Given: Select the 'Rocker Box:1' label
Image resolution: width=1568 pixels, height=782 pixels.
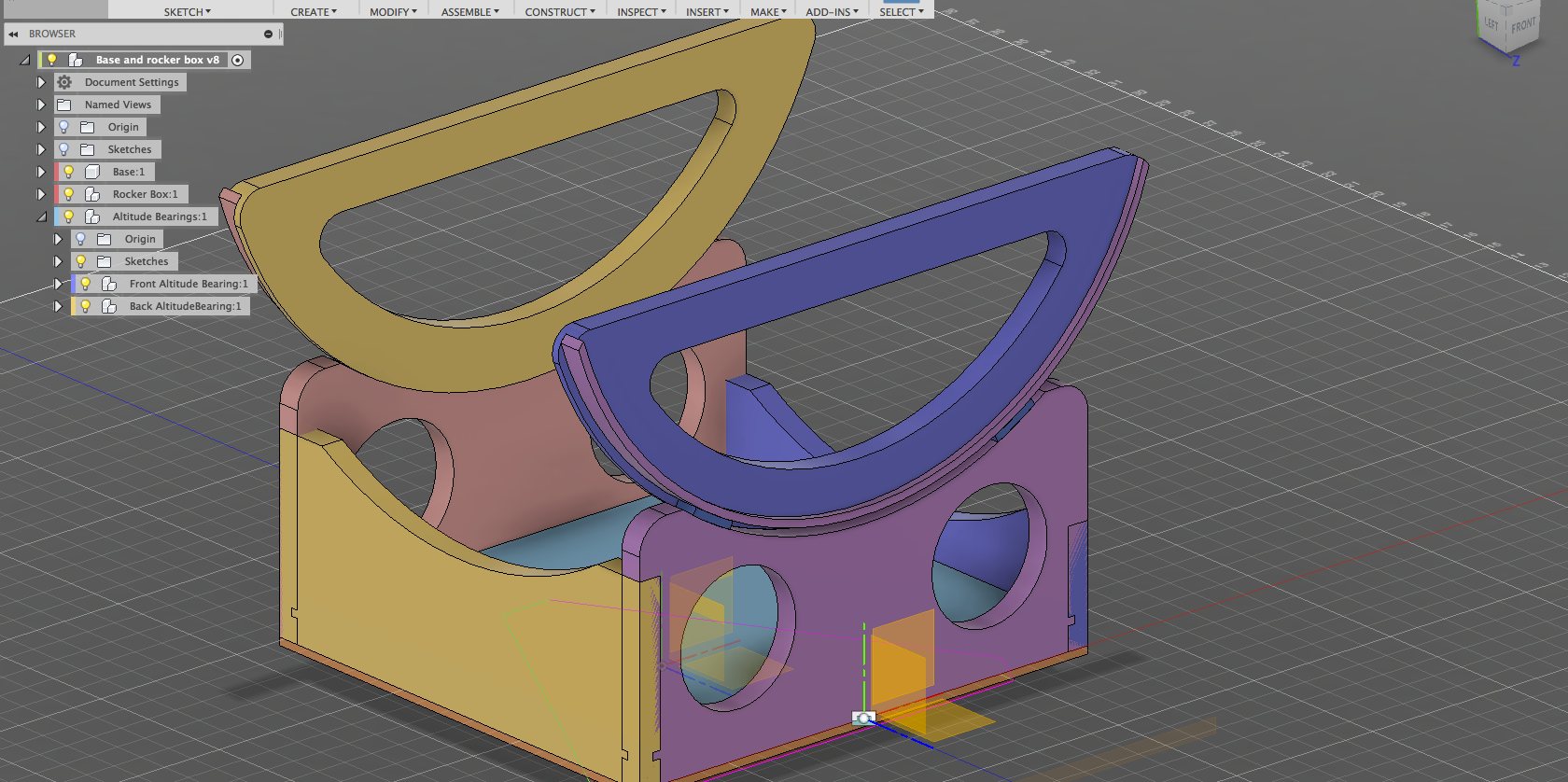Looking at the screenshot, I should (x=145, y=194).
